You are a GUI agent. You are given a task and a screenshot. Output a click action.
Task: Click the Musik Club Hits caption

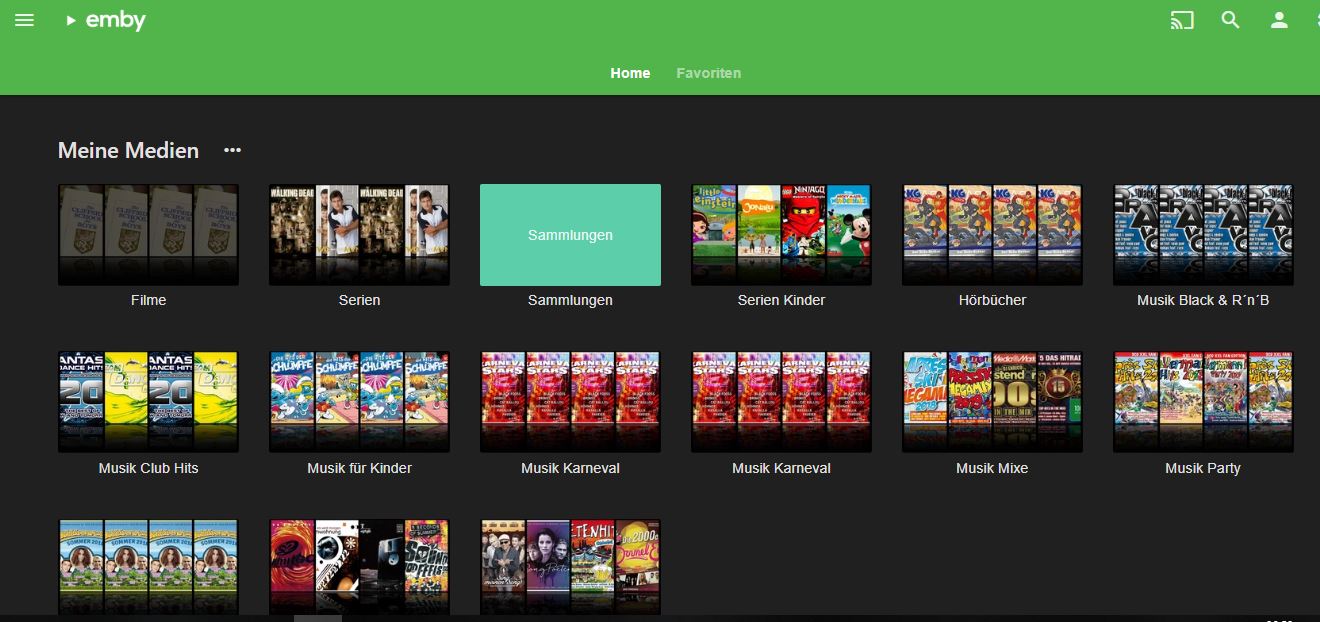[148, 468]
